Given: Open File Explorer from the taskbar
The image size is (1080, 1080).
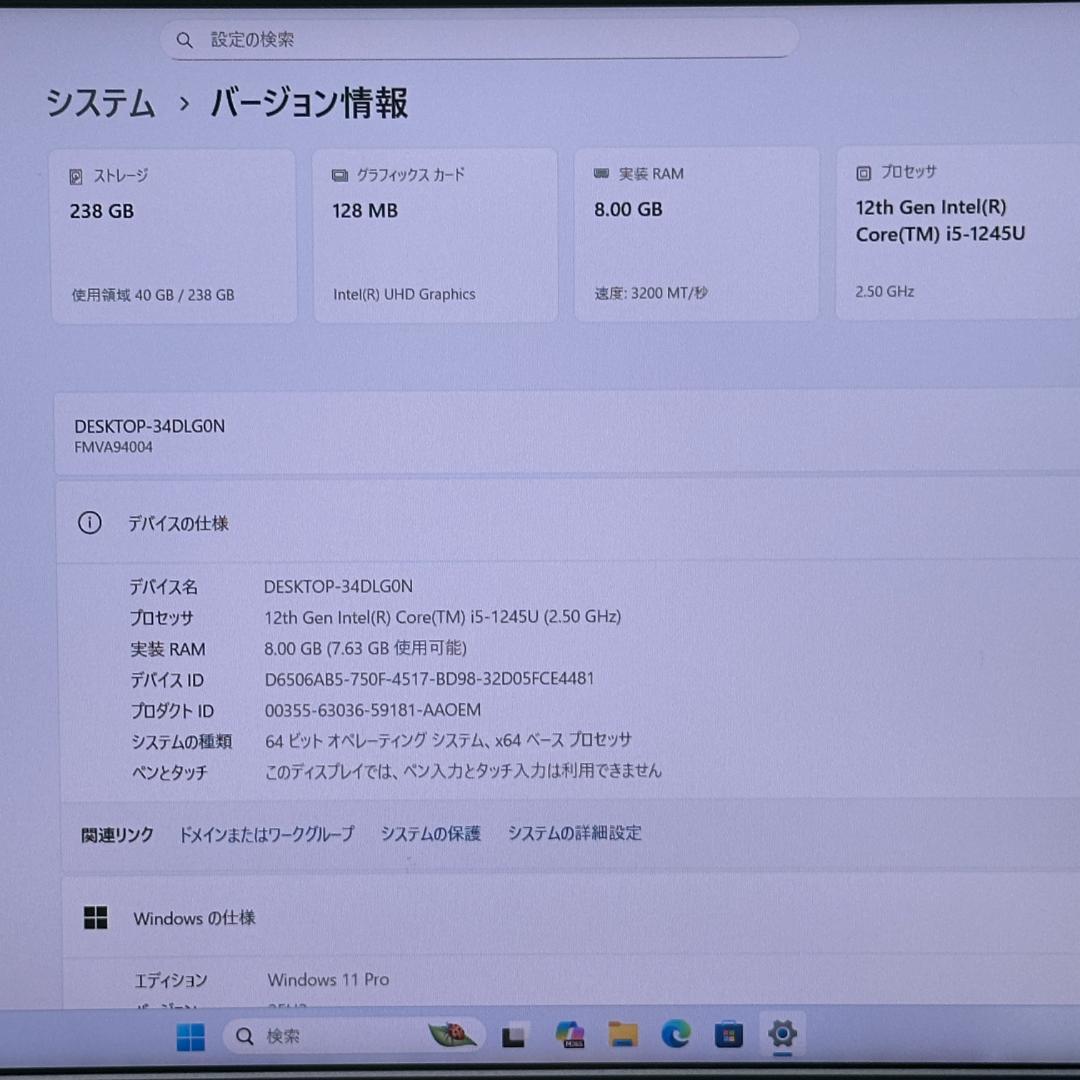Looking at the screenshot, I should (623, 1035).
